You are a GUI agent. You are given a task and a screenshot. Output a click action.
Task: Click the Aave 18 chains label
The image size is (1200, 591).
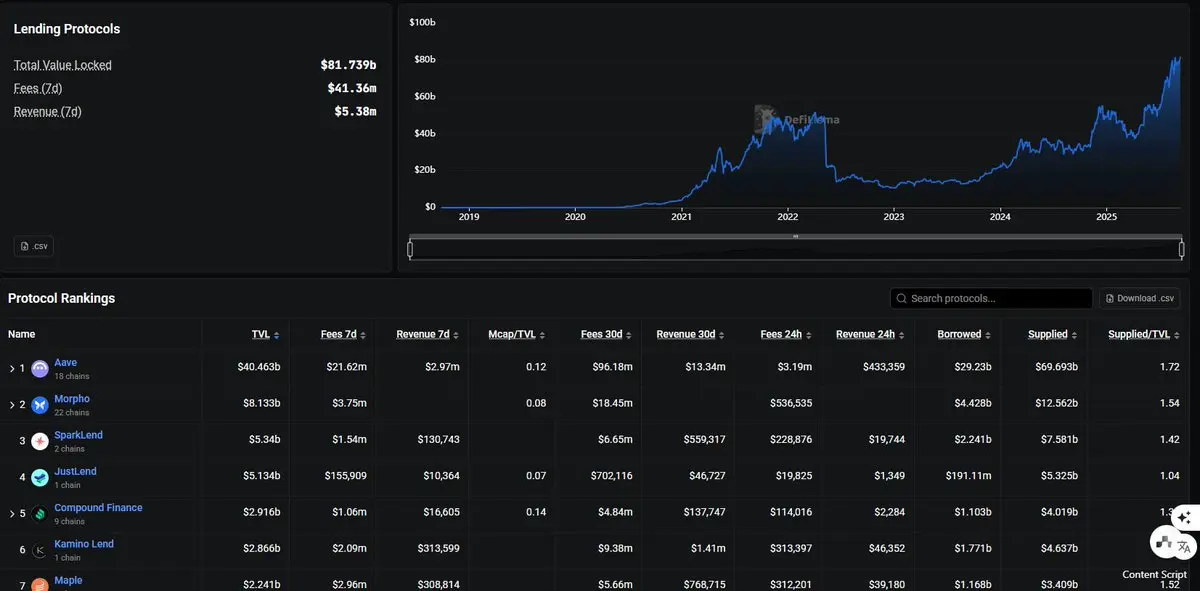[71, 376]
